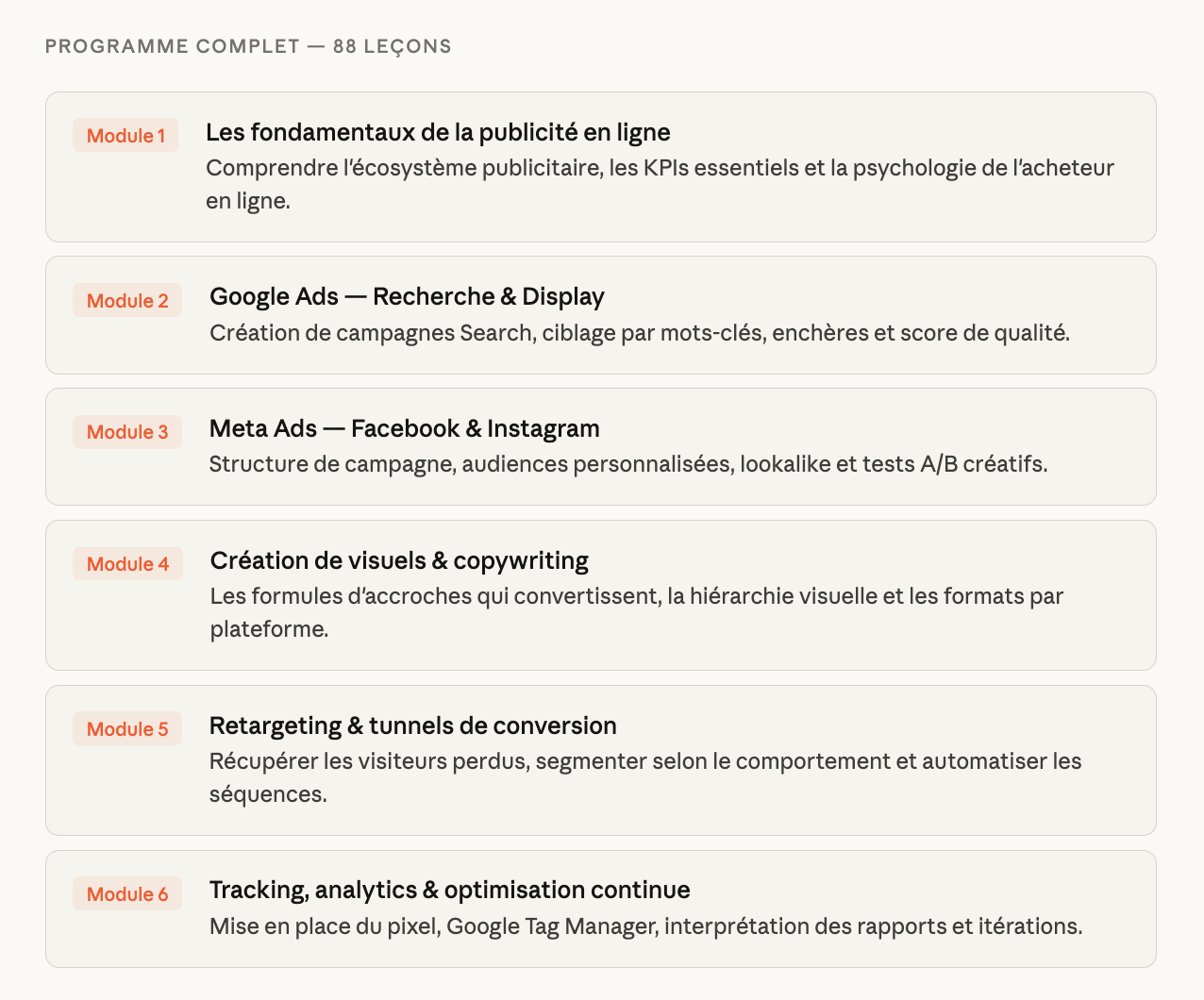
Task: Click the '88 leçons' lesson count
Action: (x=393, y=46)
